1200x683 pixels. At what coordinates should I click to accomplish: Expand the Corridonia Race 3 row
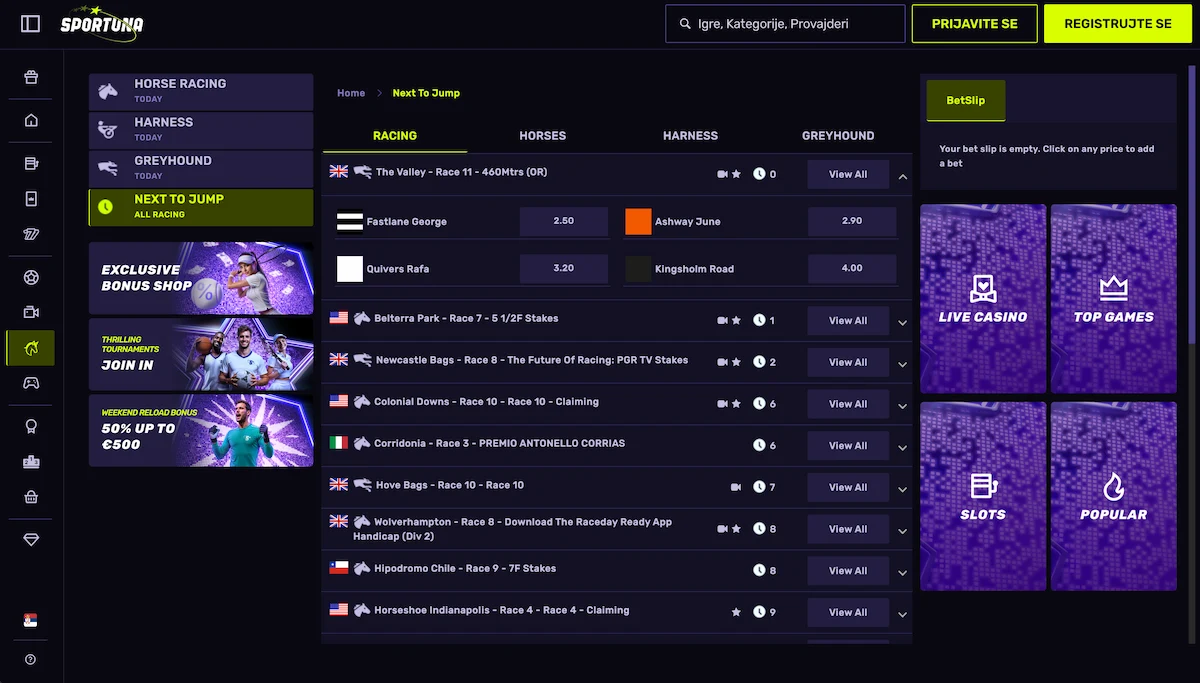903,448
